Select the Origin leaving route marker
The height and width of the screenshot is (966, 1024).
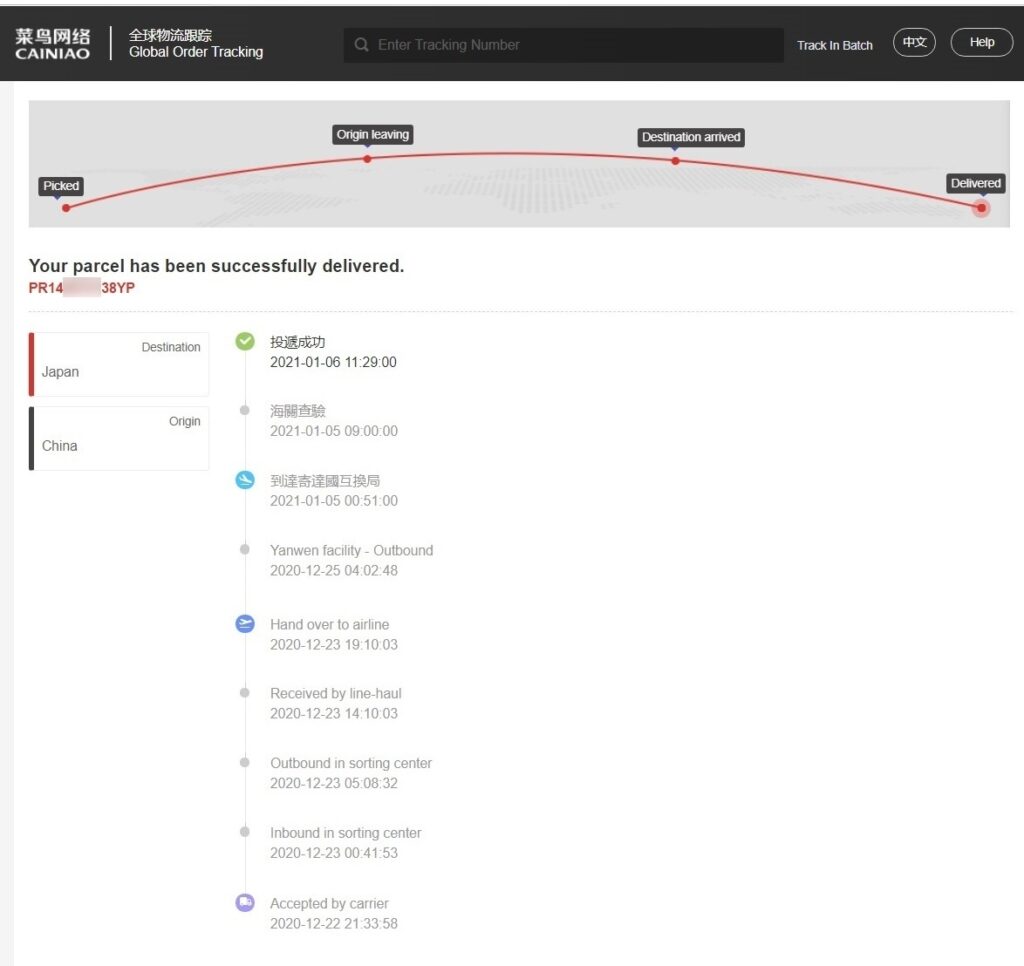tap(367, 158)
